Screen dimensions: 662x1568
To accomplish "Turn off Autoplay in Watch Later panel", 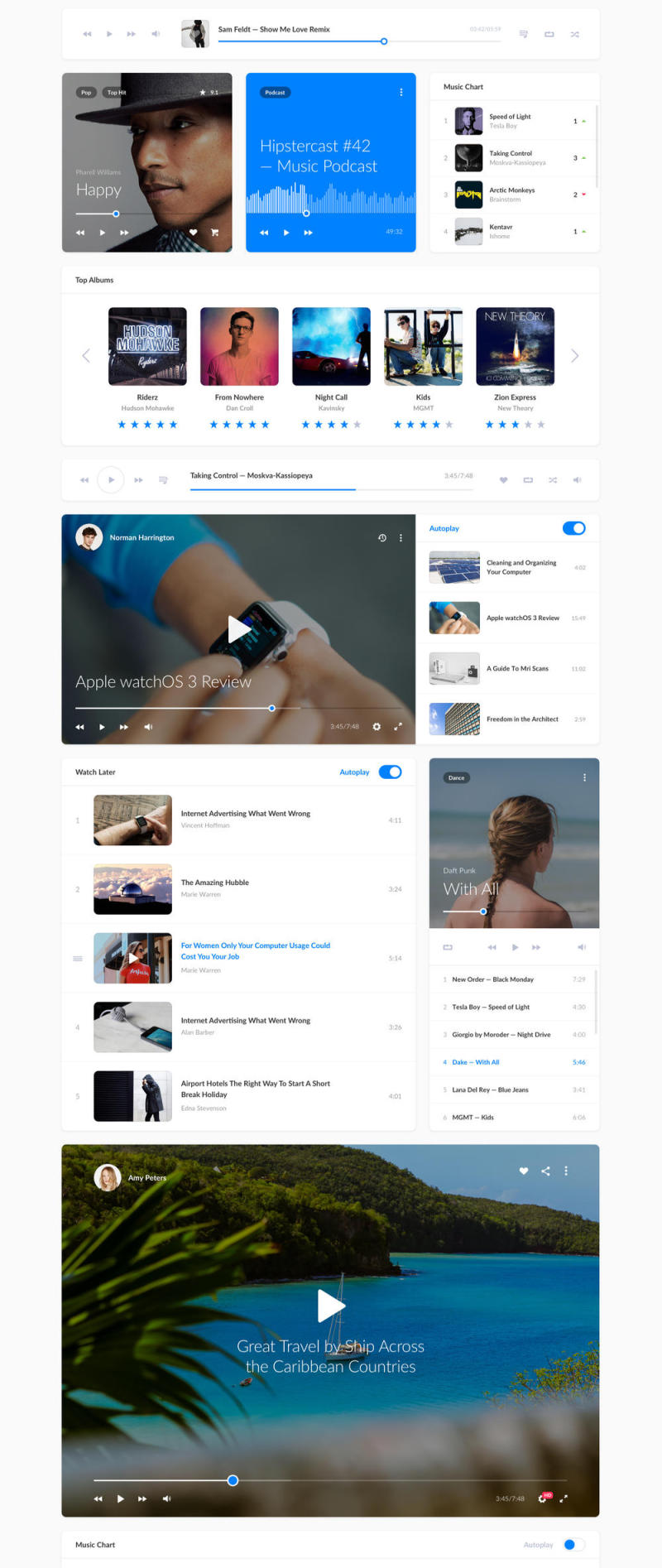I will pyautogui.click(x=390, y=772).
